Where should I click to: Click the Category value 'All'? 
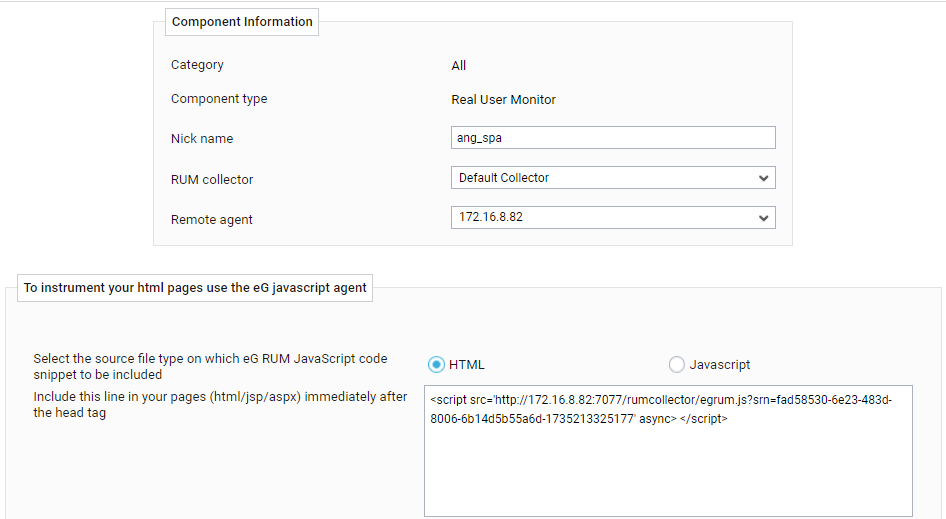(459, 65)
